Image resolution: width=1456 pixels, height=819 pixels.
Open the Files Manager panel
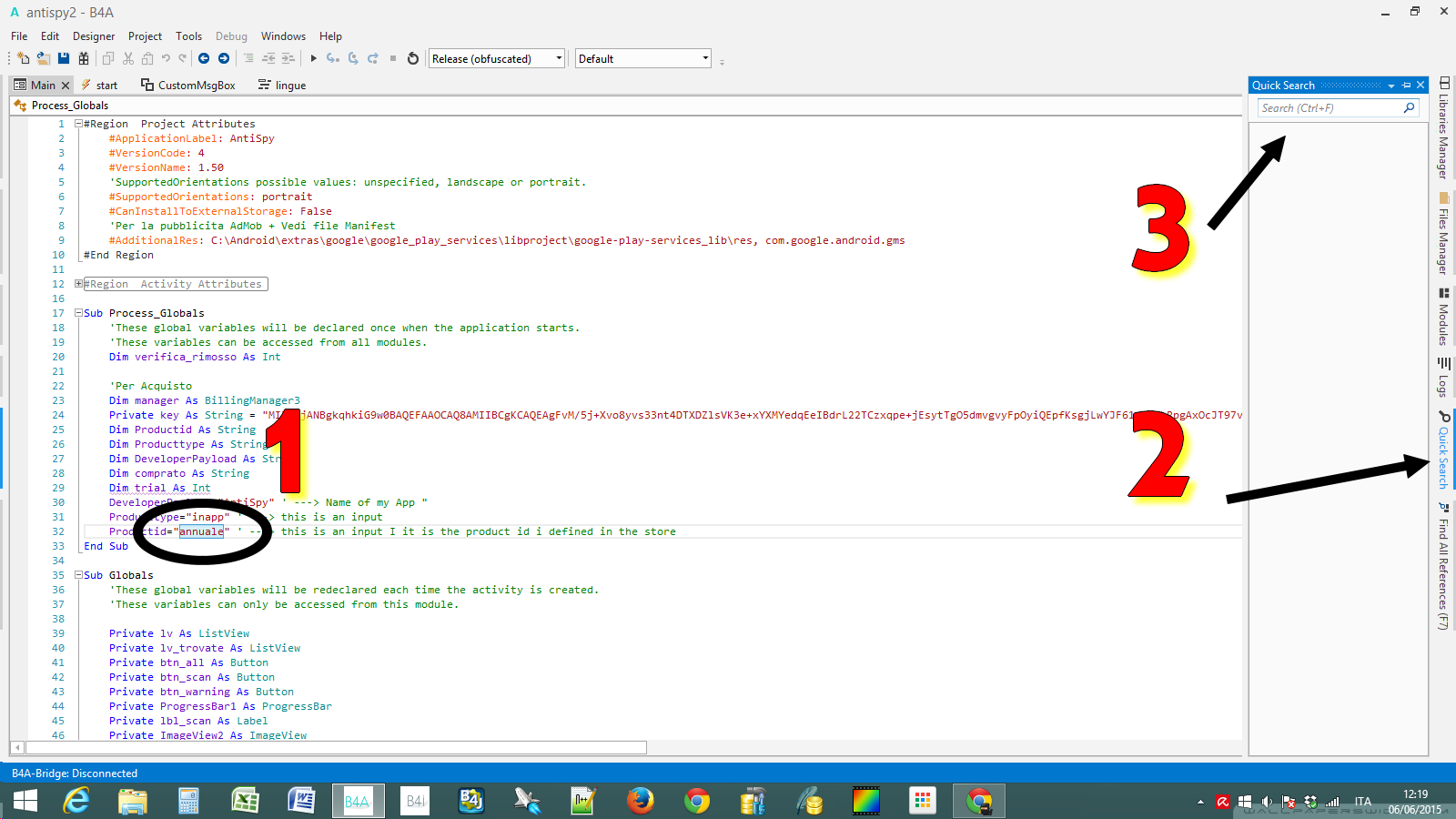coord(1443,229)
